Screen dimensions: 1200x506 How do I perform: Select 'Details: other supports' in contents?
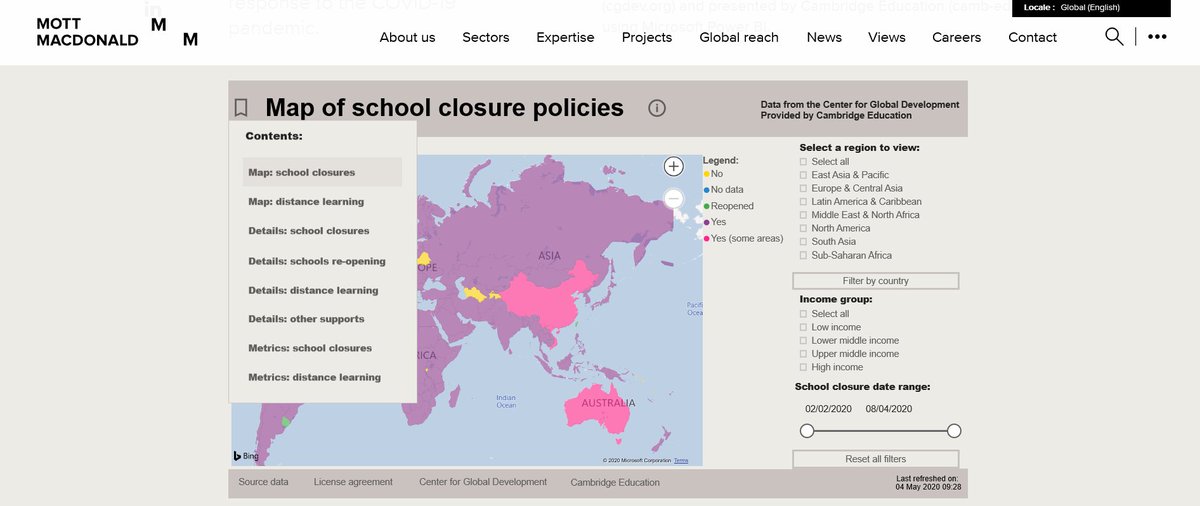click(x=306, y=319)
